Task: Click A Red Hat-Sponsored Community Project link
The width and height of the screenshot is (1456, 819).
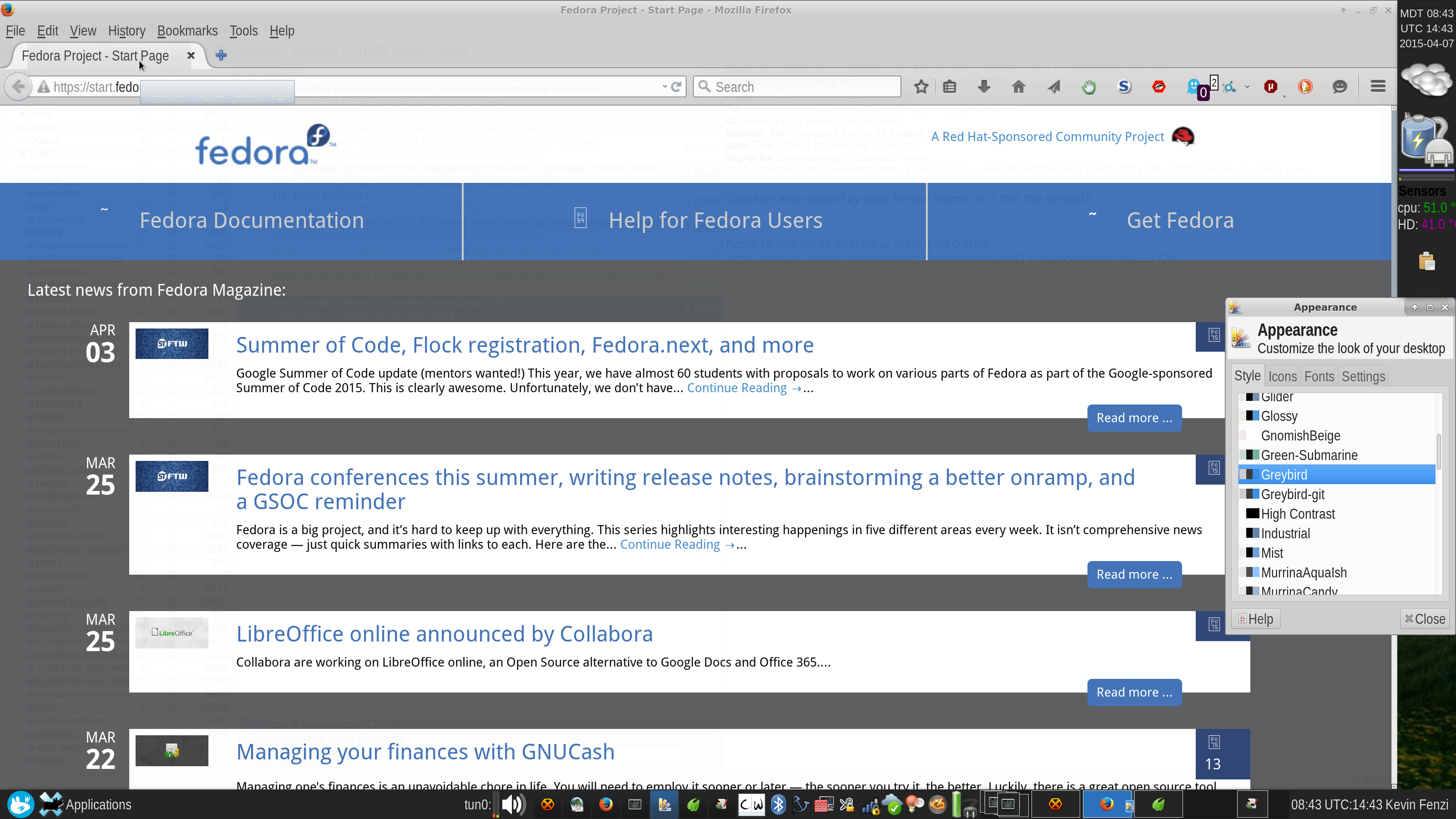Action: [1047, 137]
